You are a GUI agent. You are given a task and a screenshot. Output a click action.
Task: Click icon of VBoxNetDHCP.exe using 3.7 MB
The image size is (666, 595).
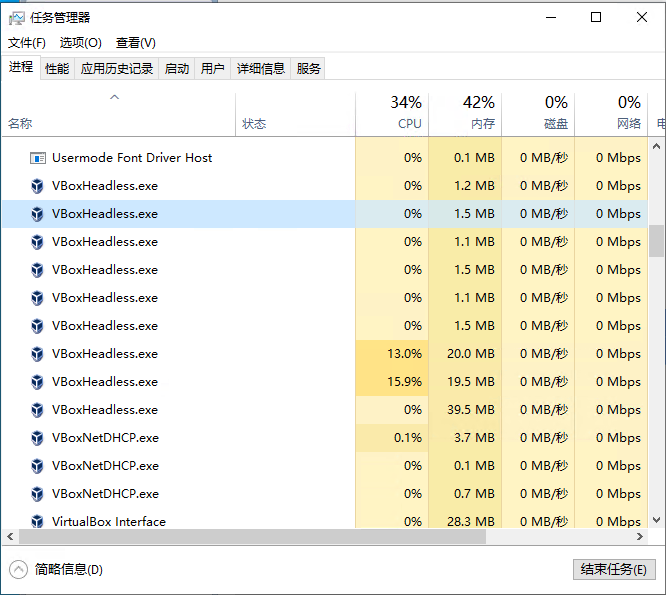coord(38,438)
